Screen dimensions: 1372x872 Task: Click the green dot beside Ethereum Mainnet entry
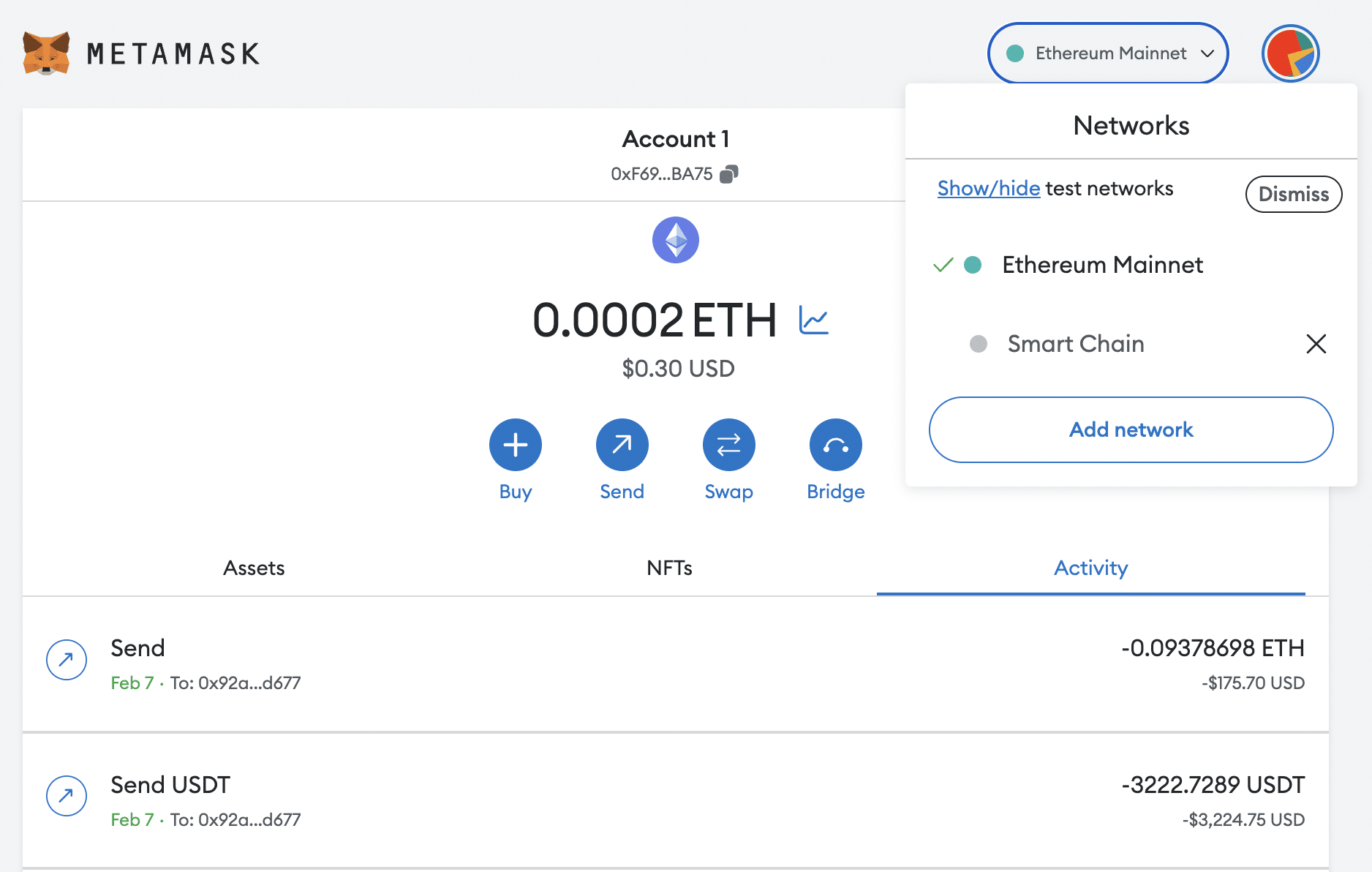(973, 265)
